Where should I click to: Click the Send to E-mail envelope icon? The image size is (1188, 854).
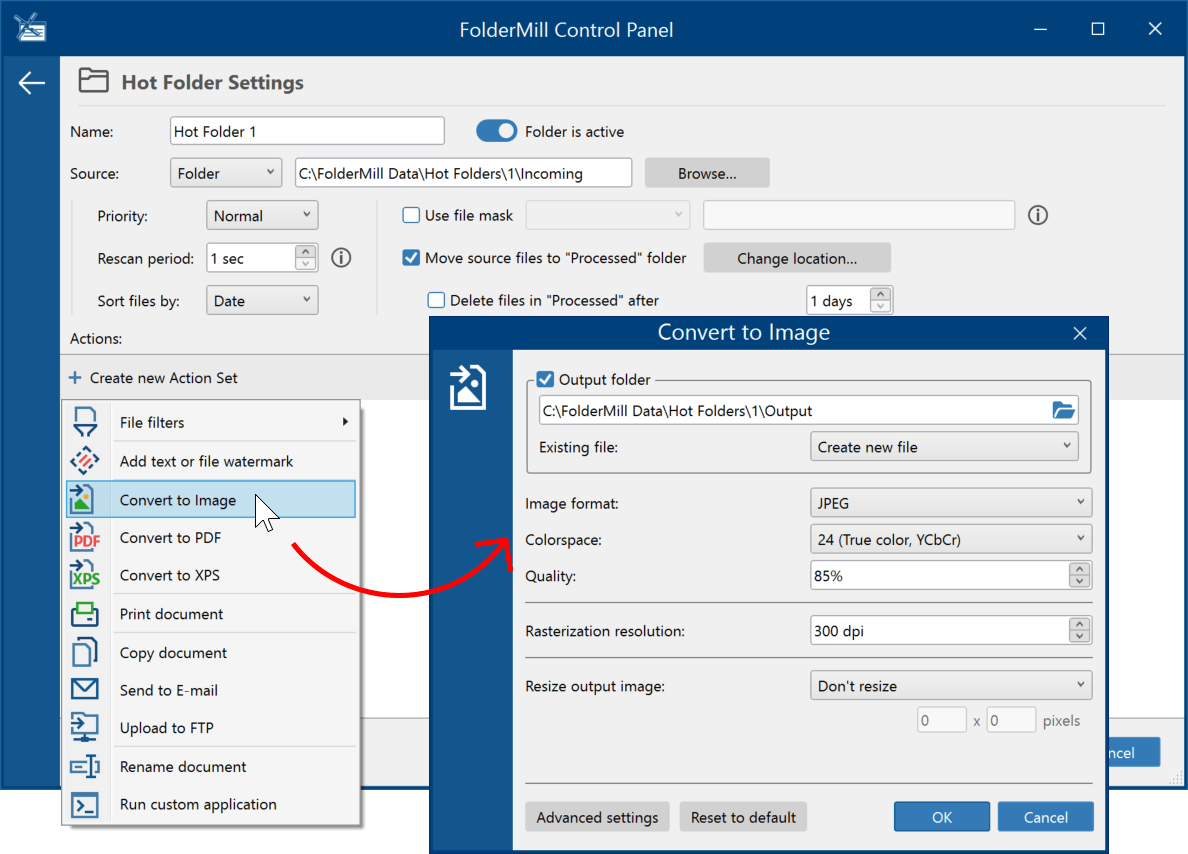click(x=85, y=689)
